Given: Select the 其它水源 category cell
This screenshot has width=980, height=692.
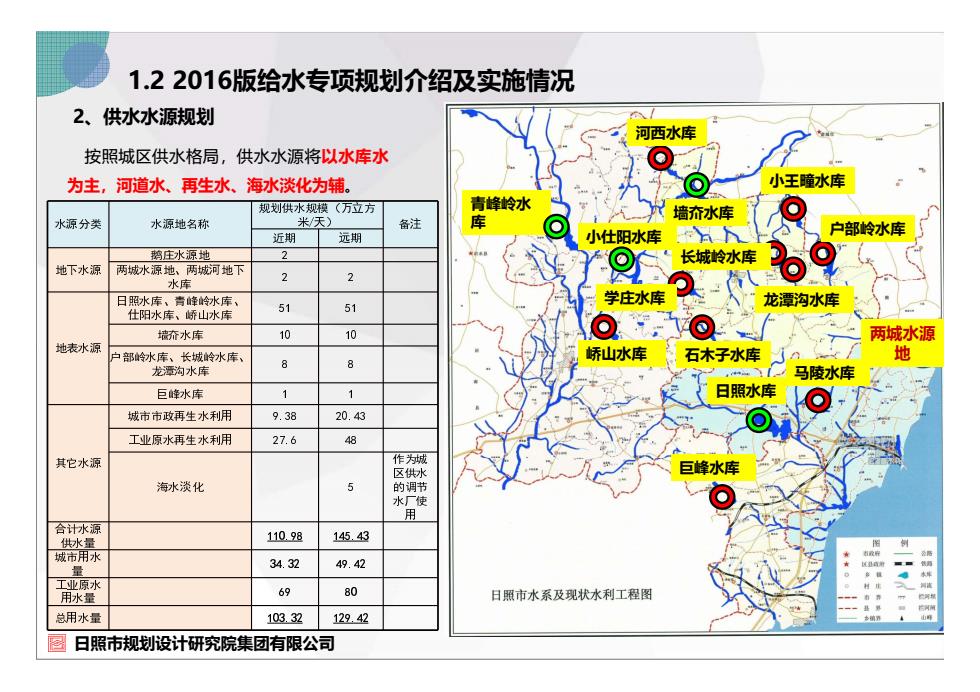Looking at the screenshot, I should point(78,463).
